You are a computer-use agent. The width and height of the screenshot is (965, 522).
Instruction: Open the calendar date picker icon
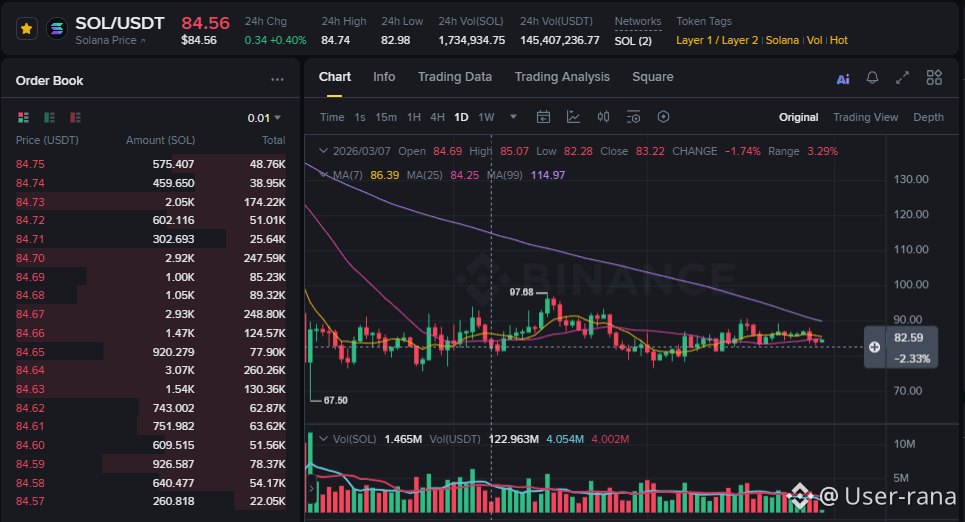click(543, 117)
